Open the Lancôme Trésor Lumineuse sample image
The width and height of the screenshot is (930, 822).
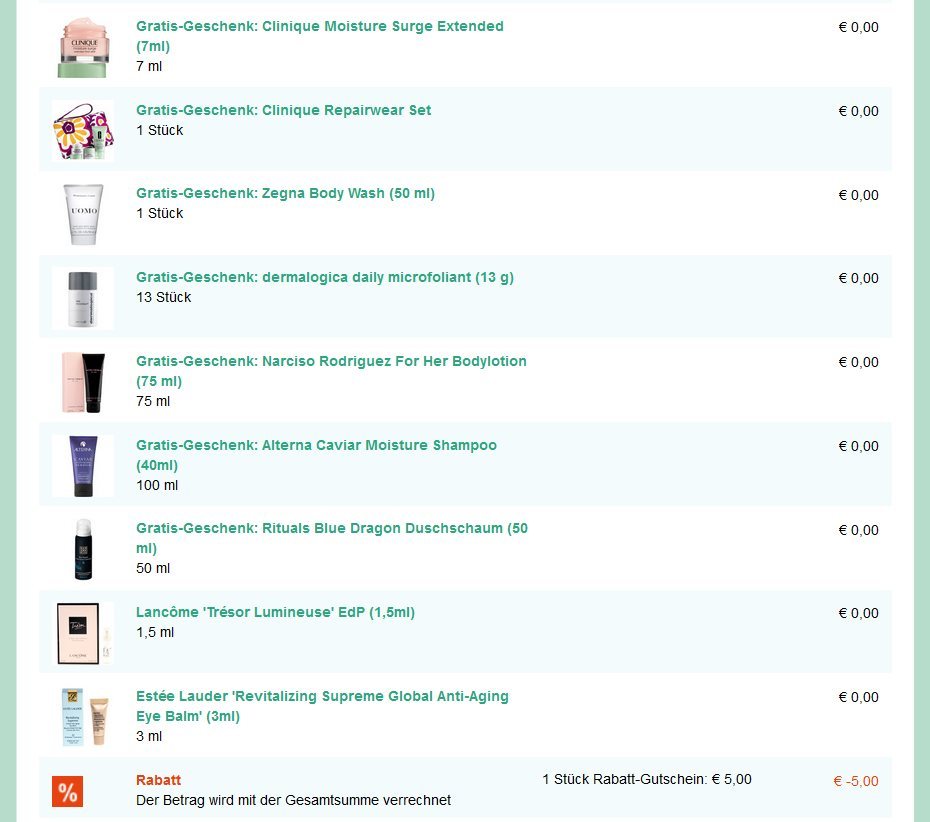tap(82, 633)
